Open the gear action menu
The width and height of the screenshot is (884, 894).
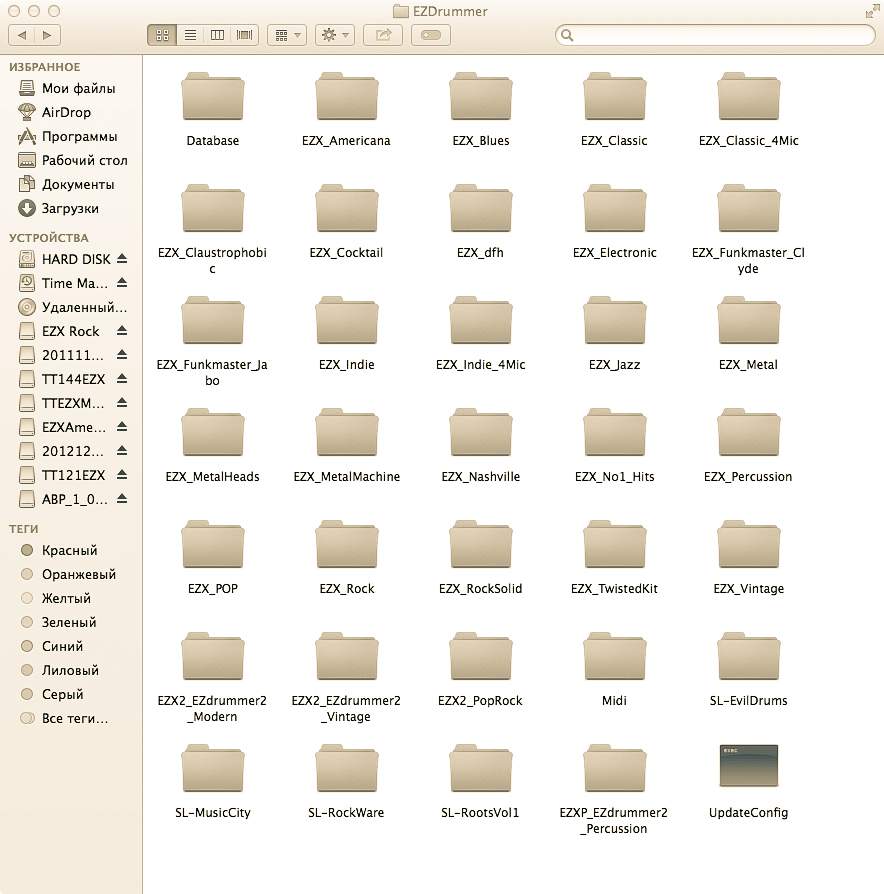click(334, 35)
